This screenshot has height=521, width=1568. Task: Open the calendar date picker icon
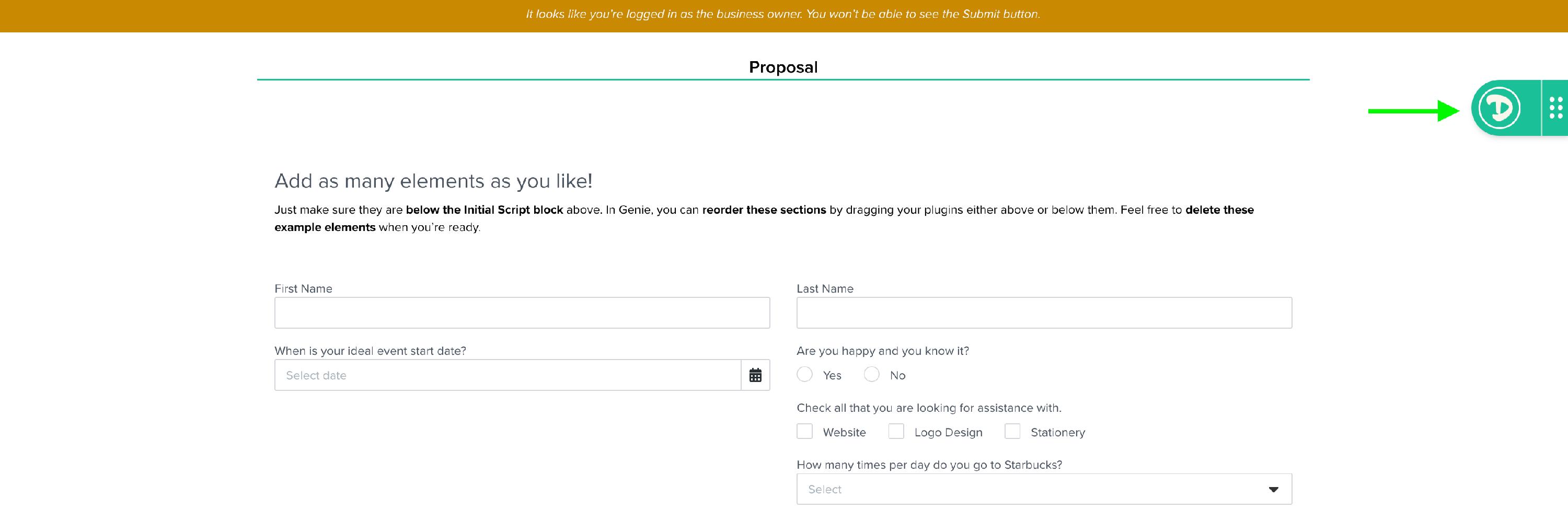pyautogui.click(x=755, y=375)
